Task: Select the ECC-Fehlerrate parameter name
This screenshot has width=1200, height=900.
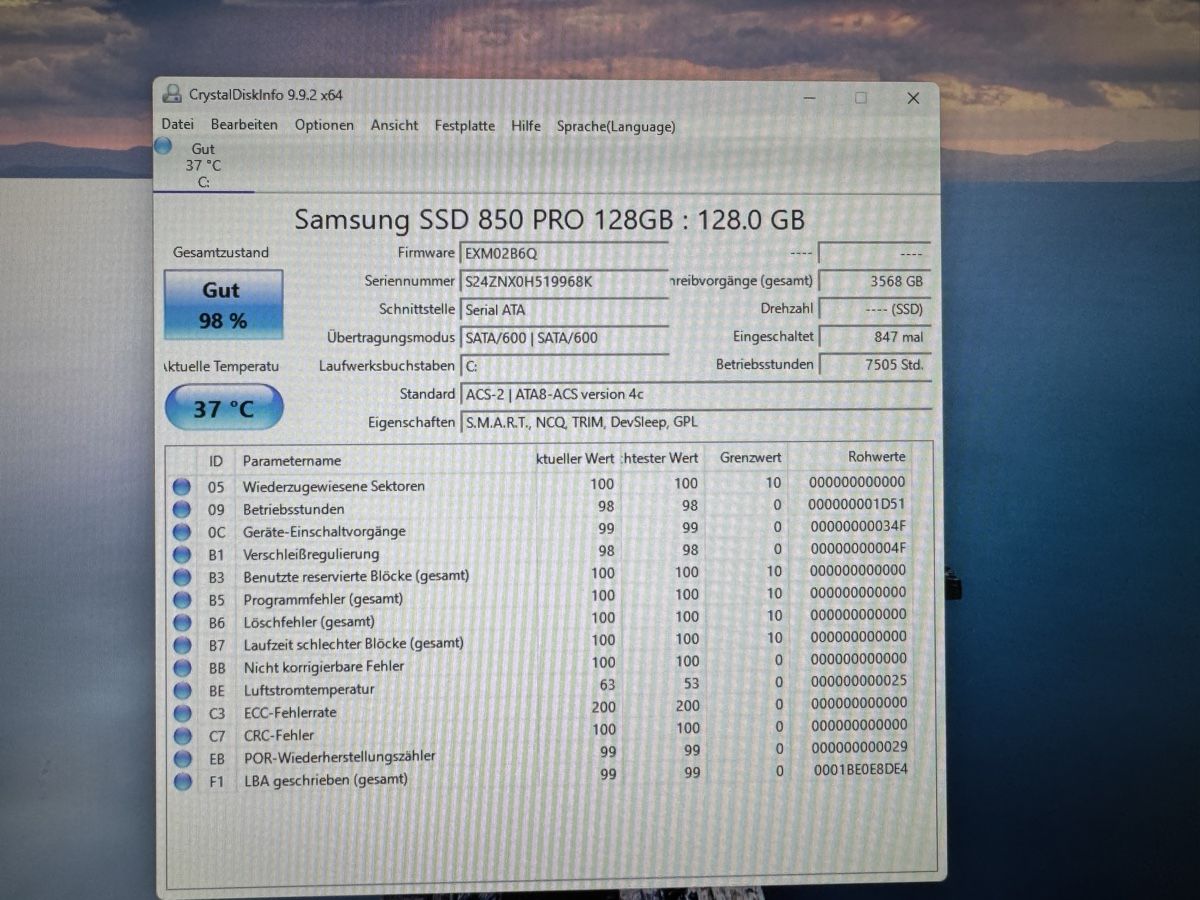Action: point(290,713)
